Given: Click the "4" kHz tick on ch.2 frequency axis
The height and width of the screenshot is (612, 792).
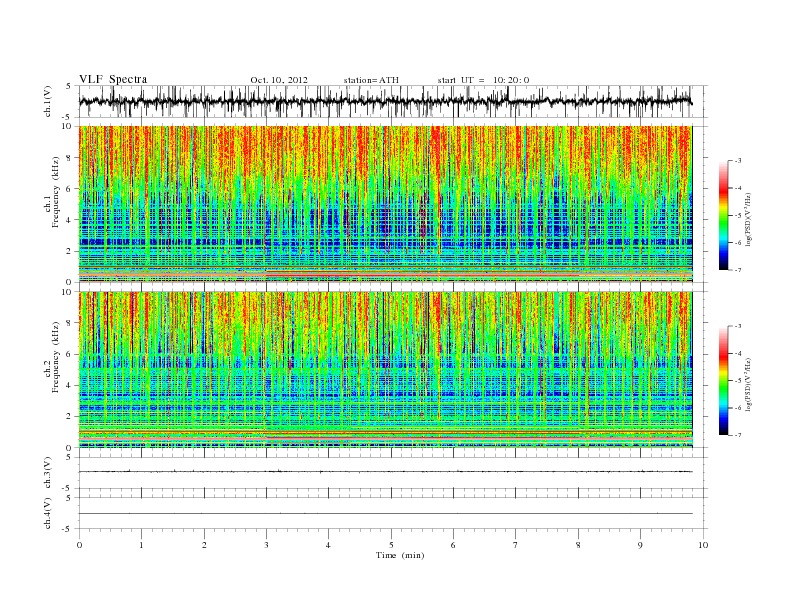Looking at the screenshot, I should pyautogui.click(x=70, y=386).
